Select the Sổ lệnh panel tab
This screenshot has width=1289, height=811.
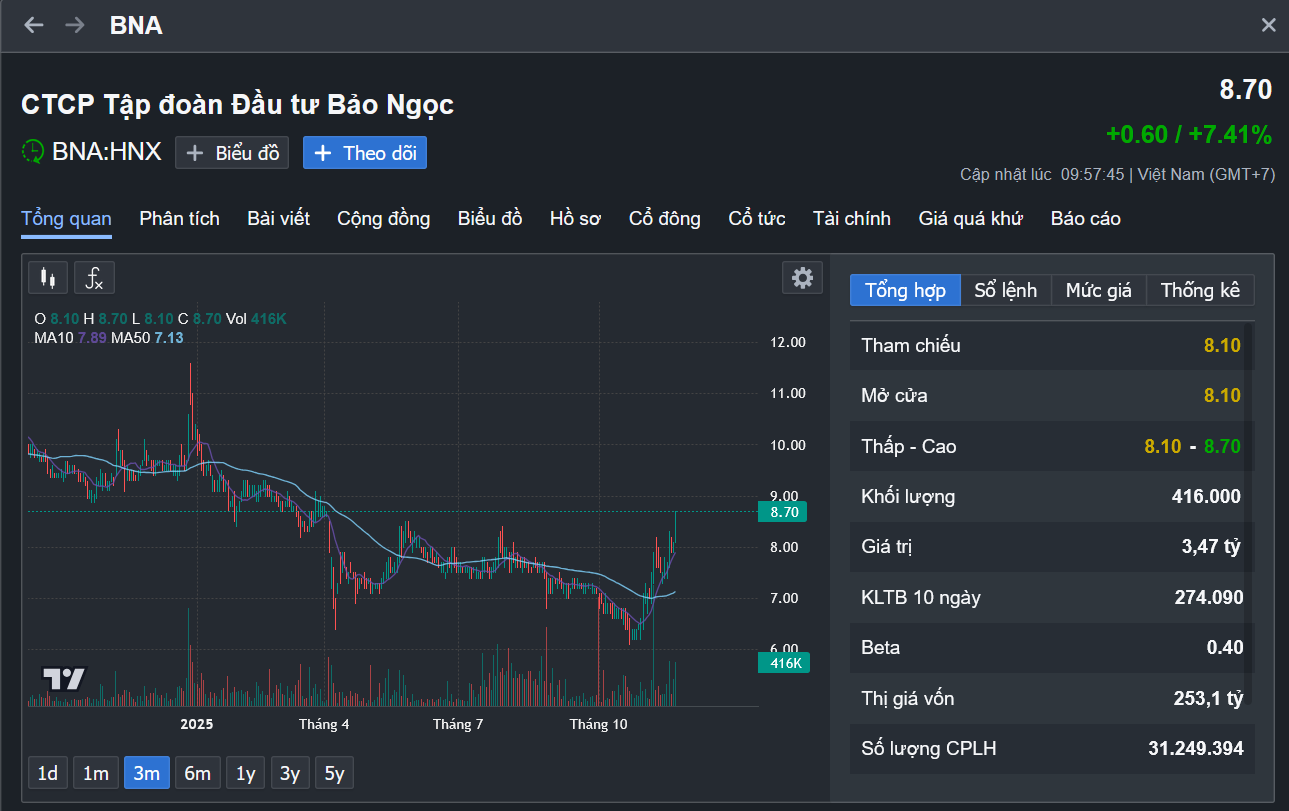click(x=1006, y=290)
